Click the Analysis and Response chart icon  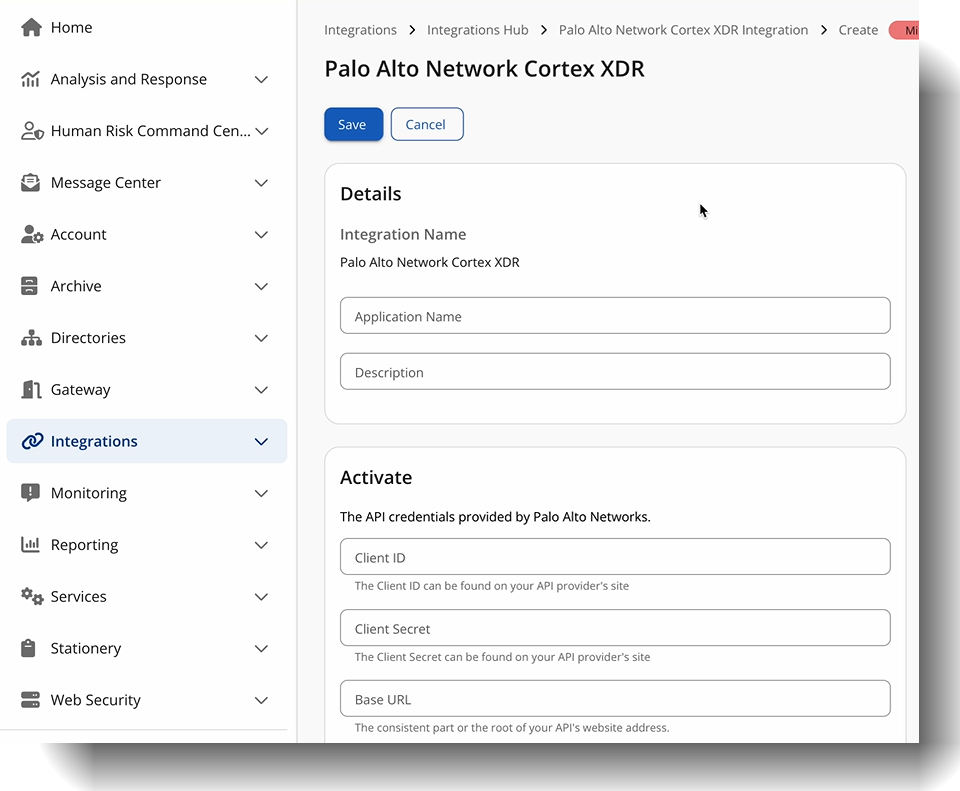pyautogui.click(x=31, y=80)
